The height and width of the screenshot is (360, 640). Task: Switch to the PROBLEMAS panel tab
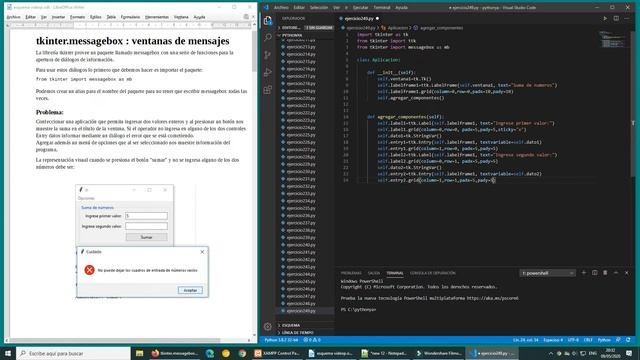[351, 273]
